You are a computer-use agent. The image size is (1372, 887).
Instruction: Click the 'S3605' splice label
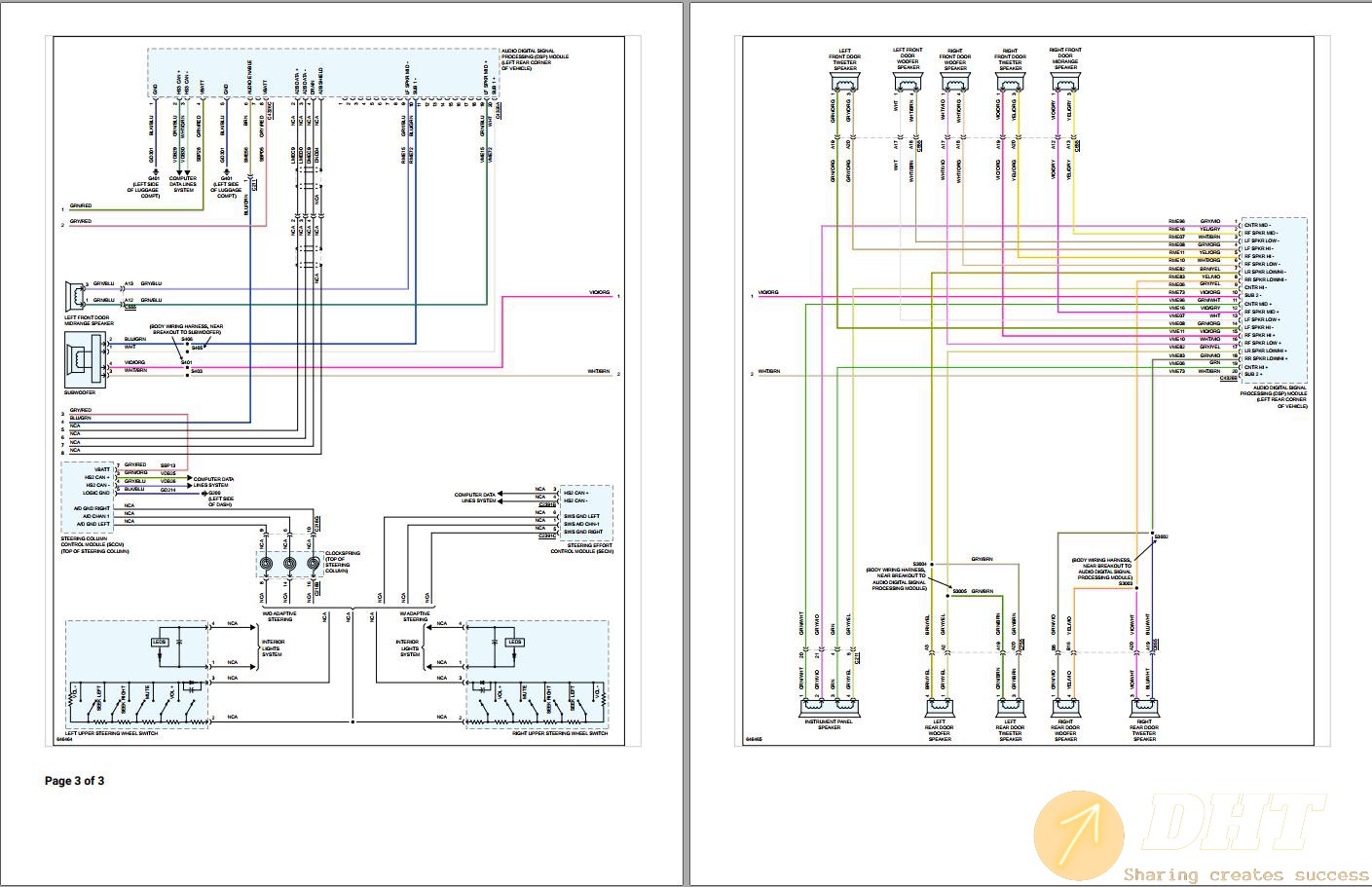point(960,591)
